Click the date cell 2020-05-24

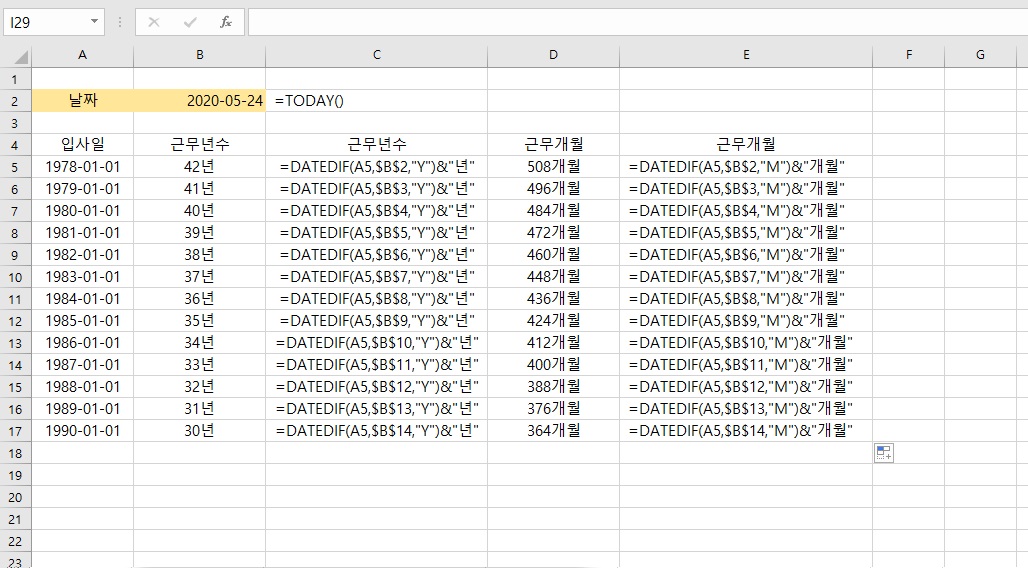click(199, 101)
